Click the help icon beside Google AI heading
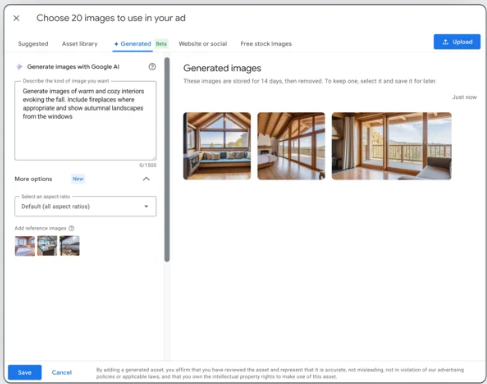Image resolution: width=487 pixels, height=384 pixels. pos(152,67)
